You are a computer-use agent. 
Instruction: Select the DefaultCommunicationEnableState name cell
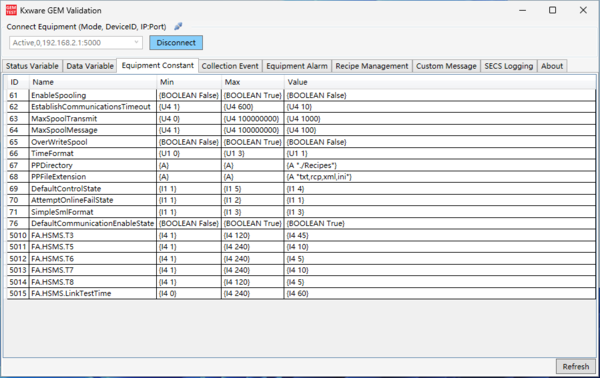pos(93,223)
